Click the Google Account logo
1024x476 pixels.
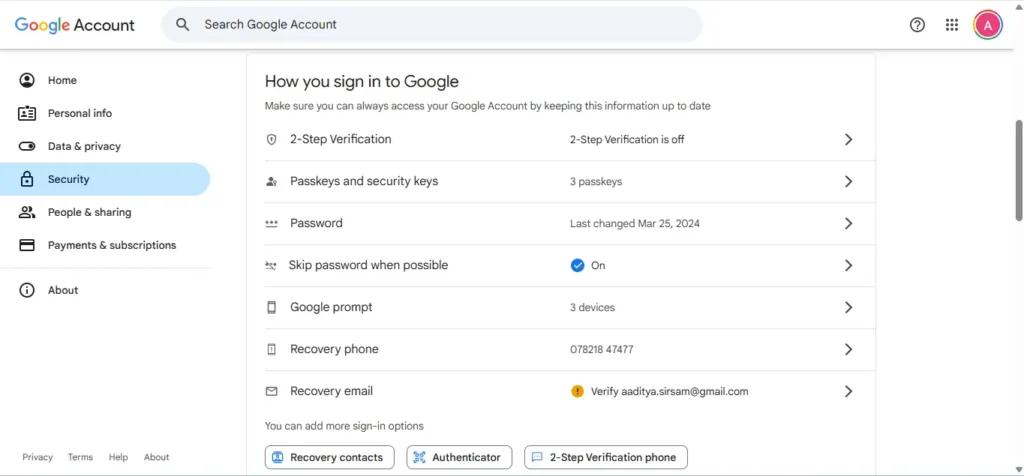pos(75,25)
